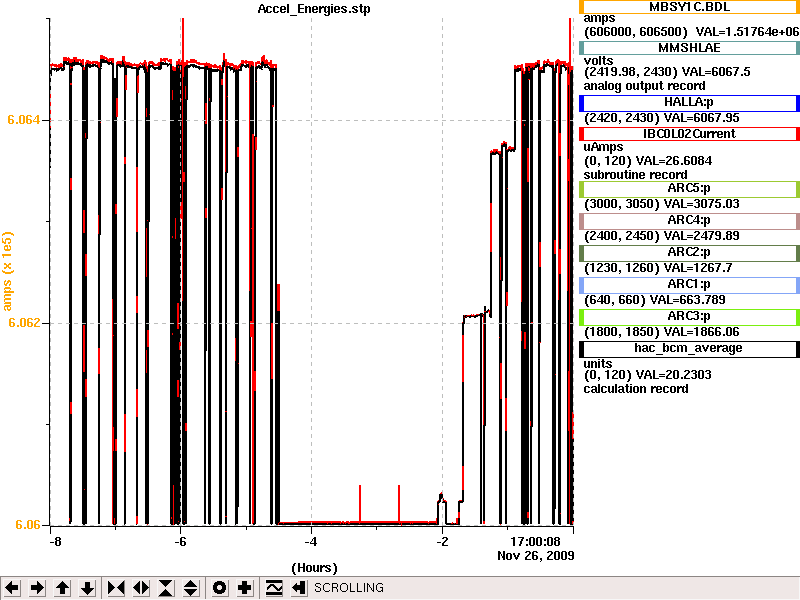Select the IBC0L02Current curve legend
The image size is (800, 600).
pyautogui.click(x=689, y=134)
